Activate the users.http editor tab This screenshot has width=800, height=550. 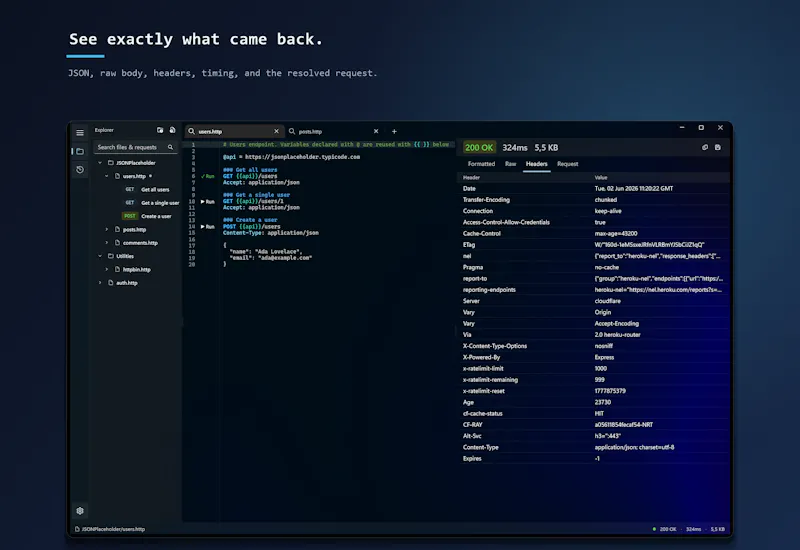click(234, 131)
